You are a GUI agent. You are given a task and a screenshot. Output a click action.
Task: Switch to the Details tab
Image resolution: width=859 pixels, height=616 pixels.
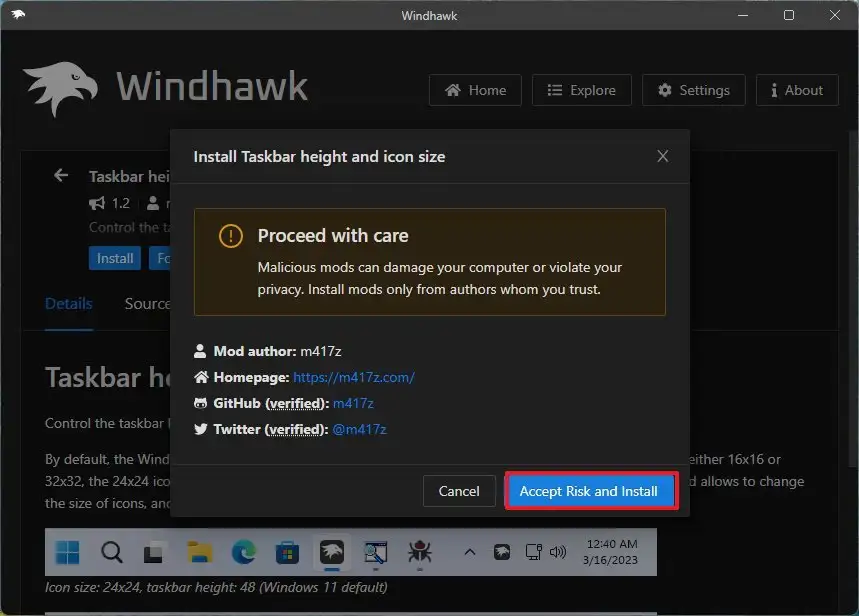pos(68,304)
